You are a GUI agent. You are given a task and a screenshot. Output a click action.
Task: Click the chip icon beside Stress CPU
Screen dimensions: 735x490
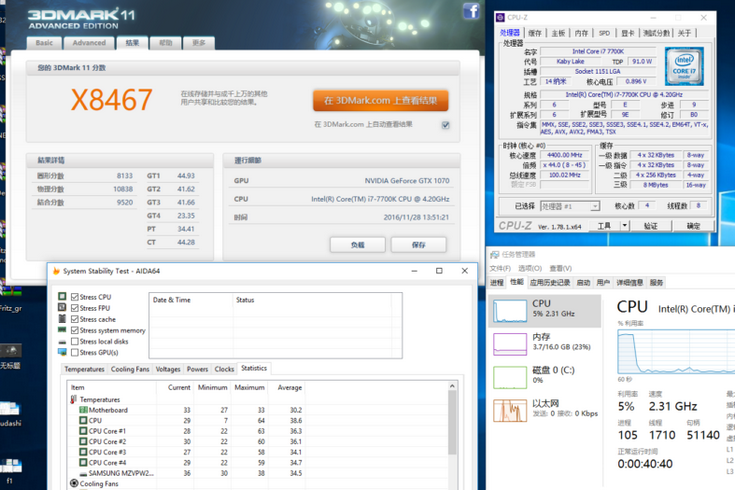tap(62, 296)
